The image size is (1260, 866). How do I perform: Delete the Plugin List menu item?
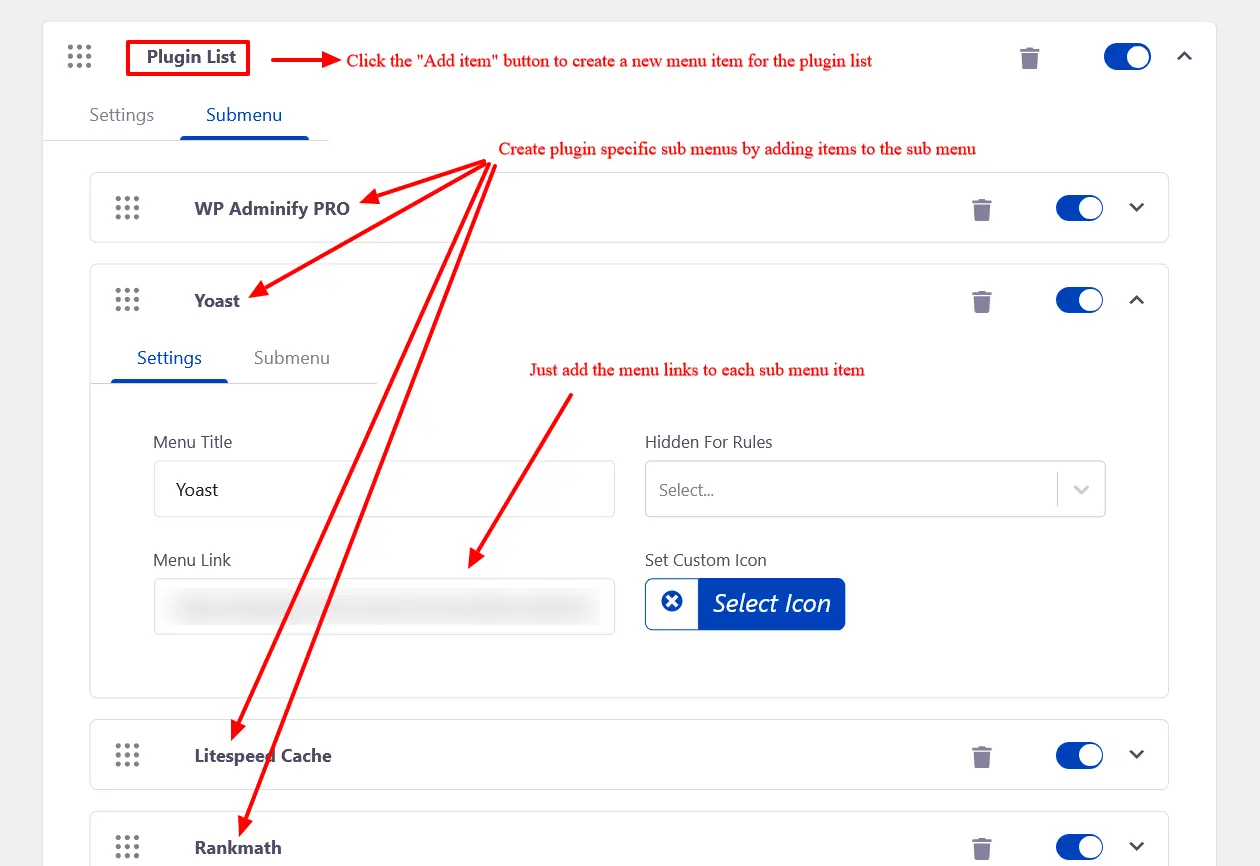click(1030, 58)
